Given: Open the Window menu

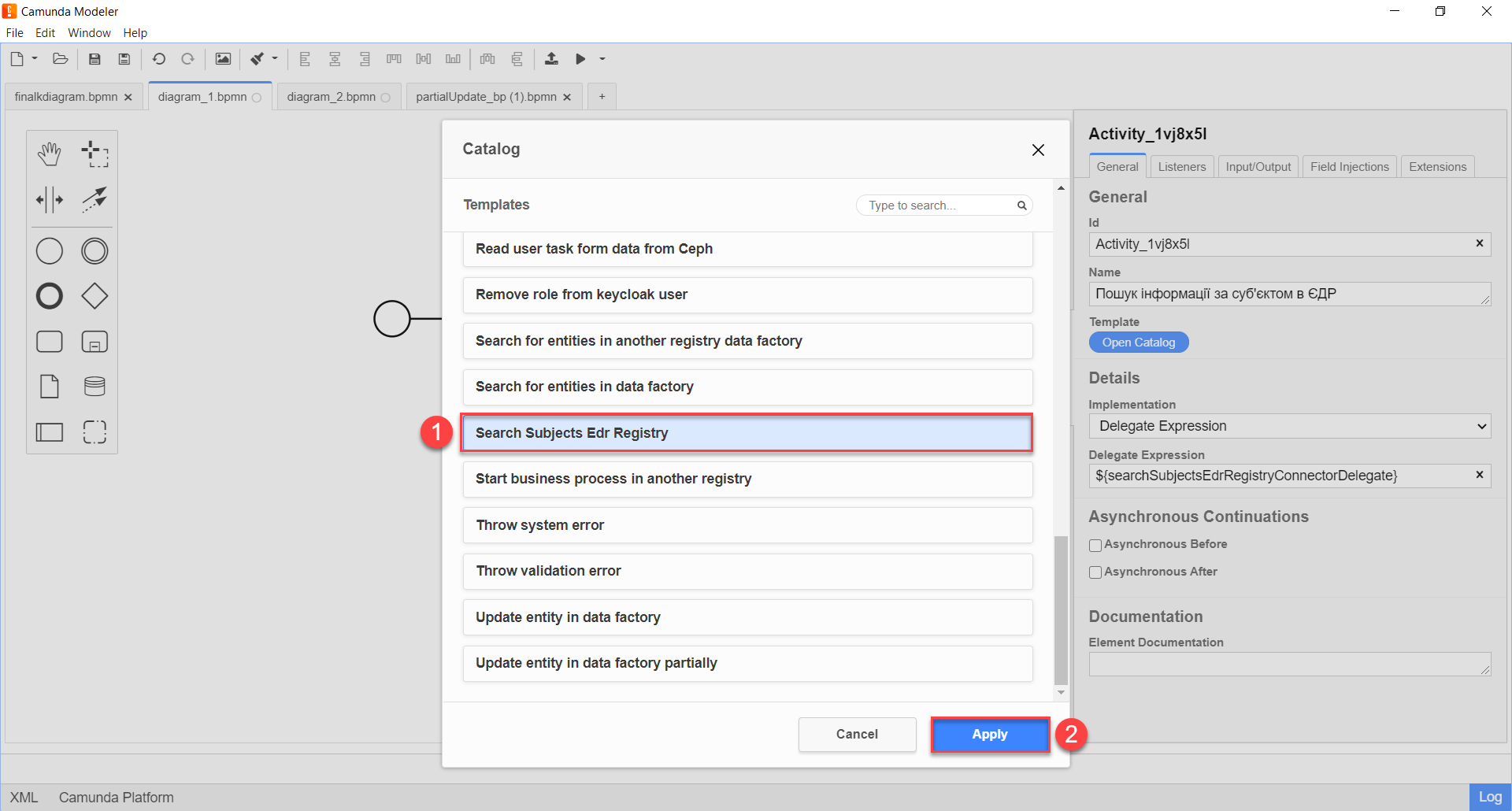Looking at the screenshot, I should (89, 33).
